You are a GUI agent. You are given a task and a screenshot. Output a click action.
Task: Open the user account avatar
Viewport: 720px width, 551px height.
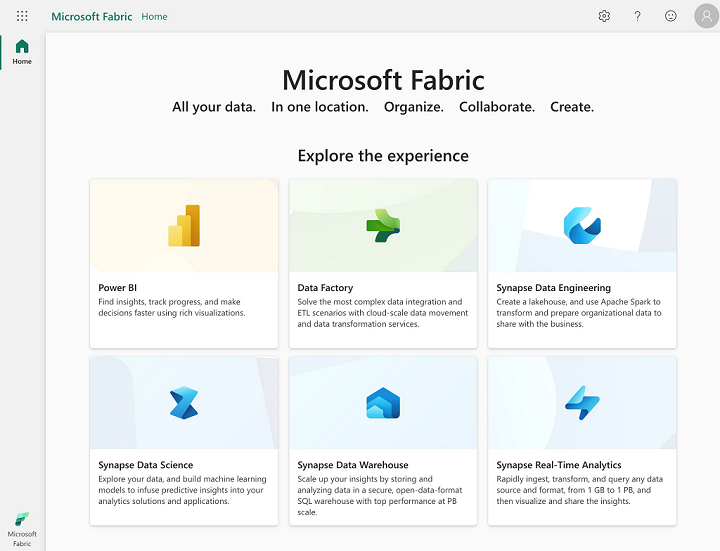click(707, 16)
